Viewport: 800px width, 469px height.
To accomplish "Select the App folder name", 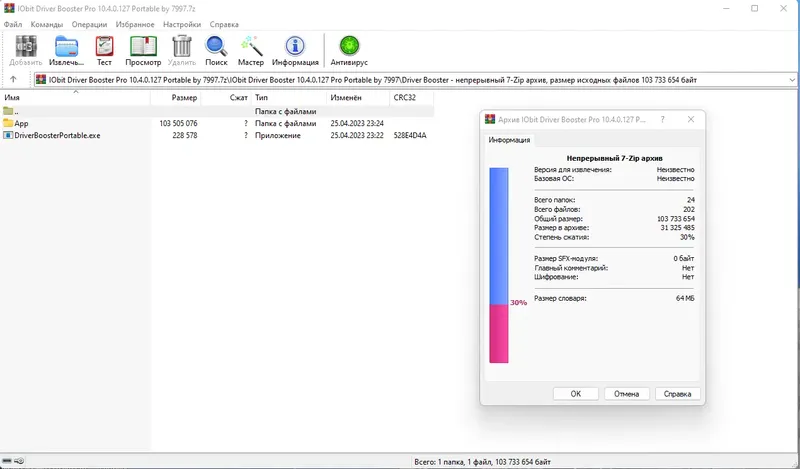I will click(x=21, y=123).
